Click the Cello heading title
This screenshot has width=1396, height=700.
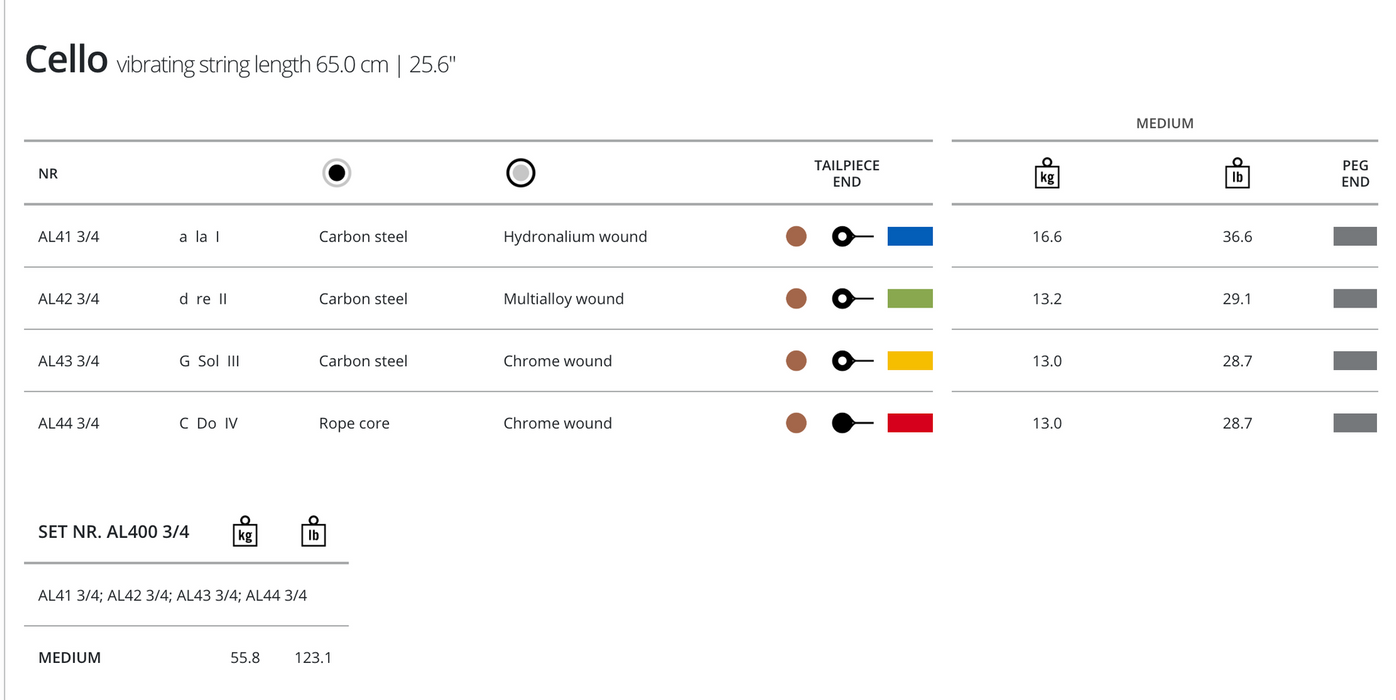click(x=66, y=60)
